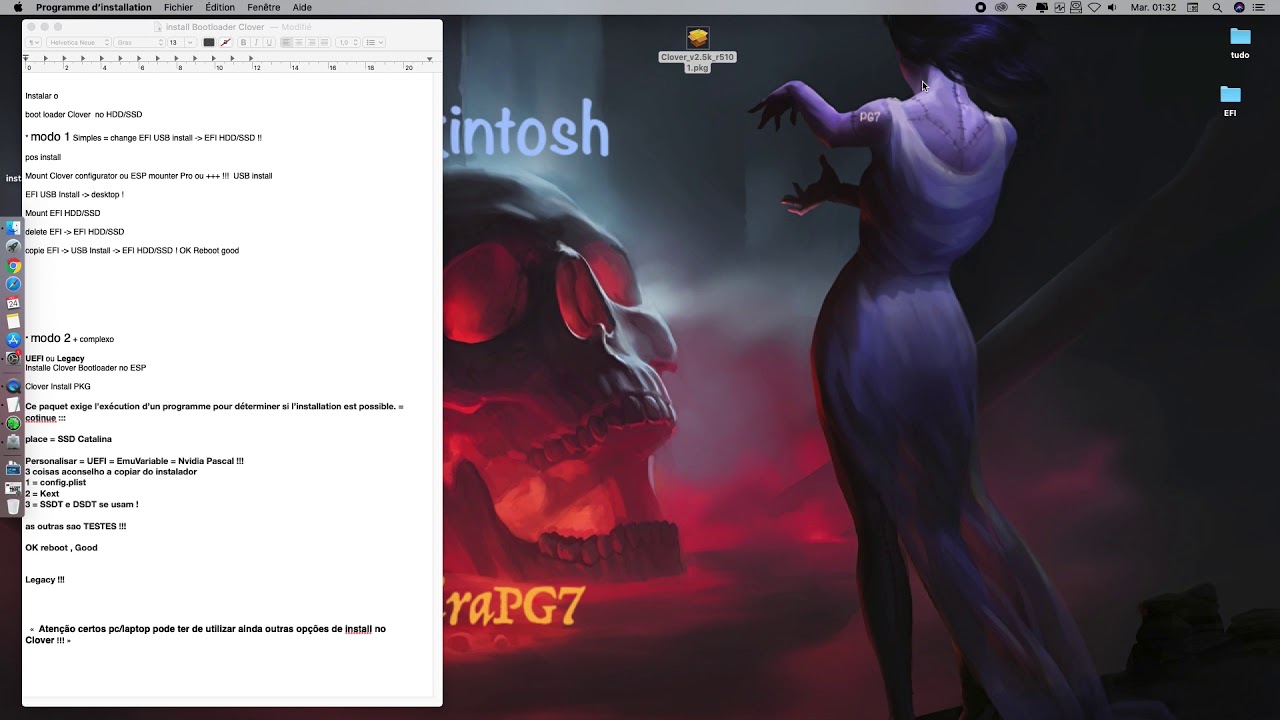Open TextEdit from the Dock
Image resolution: width=1280 pixels, height=720 pixels.
coord(14,405)
